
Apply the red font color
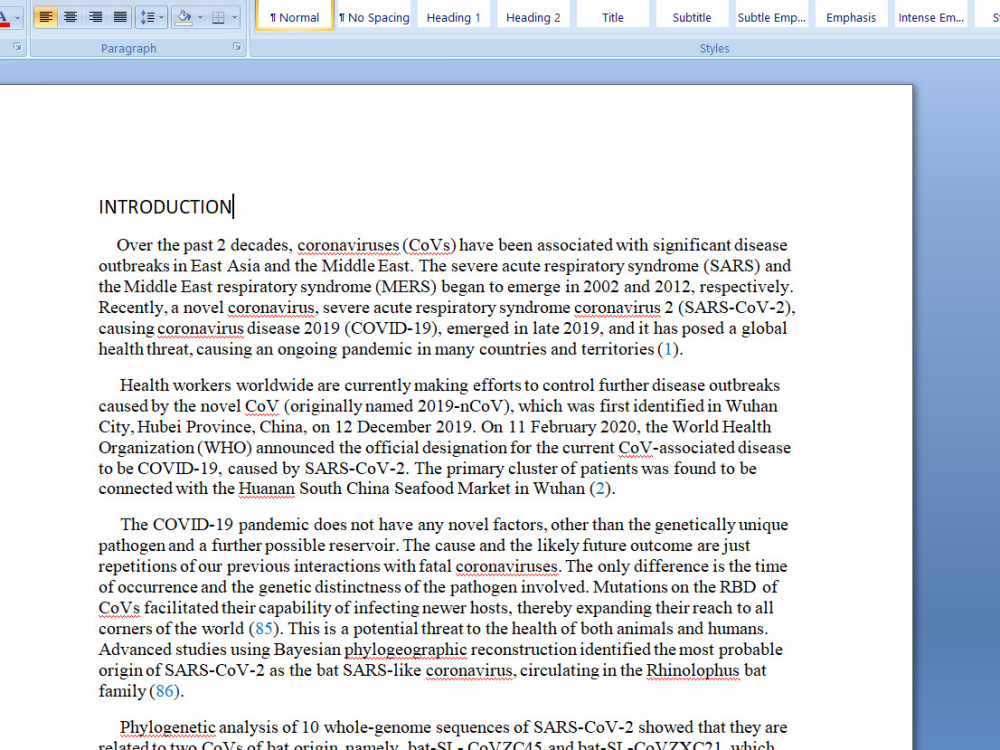pyautogui.click(x=4, y=17)
